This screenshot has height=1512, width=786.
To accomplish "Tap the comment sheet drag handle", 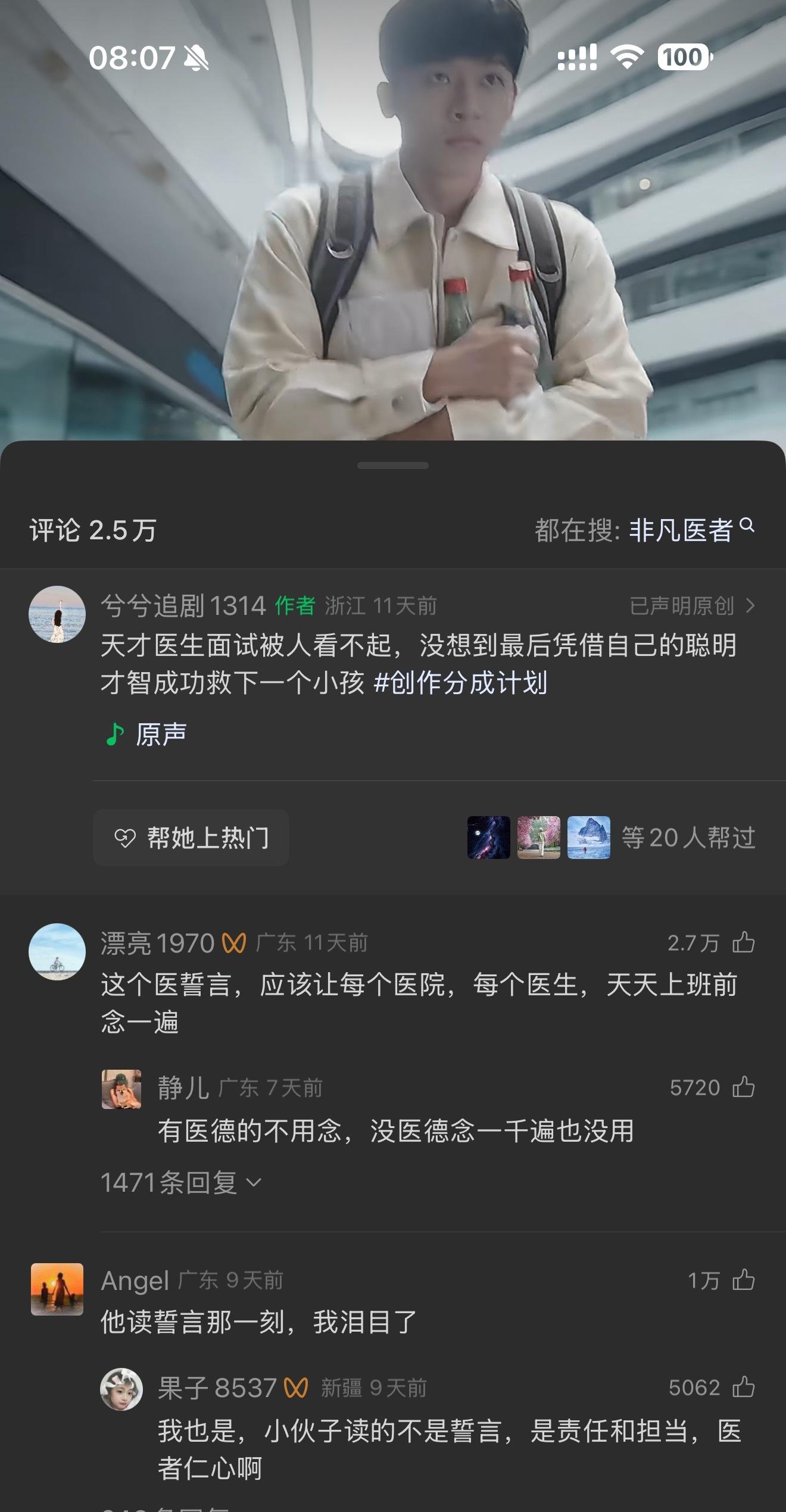I will point(393,466).
